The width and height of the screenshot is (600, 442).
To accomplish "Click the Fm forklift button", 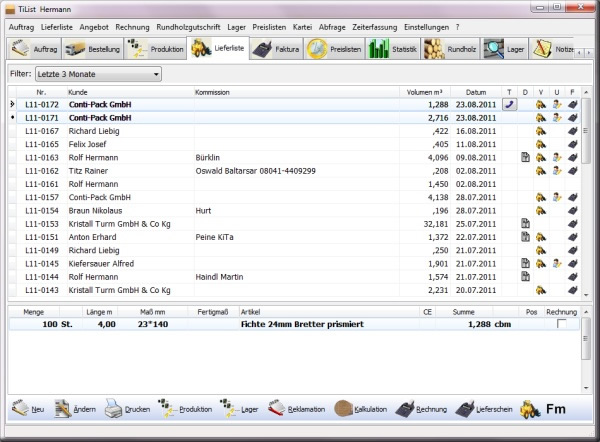I will [x=543, y=409].
